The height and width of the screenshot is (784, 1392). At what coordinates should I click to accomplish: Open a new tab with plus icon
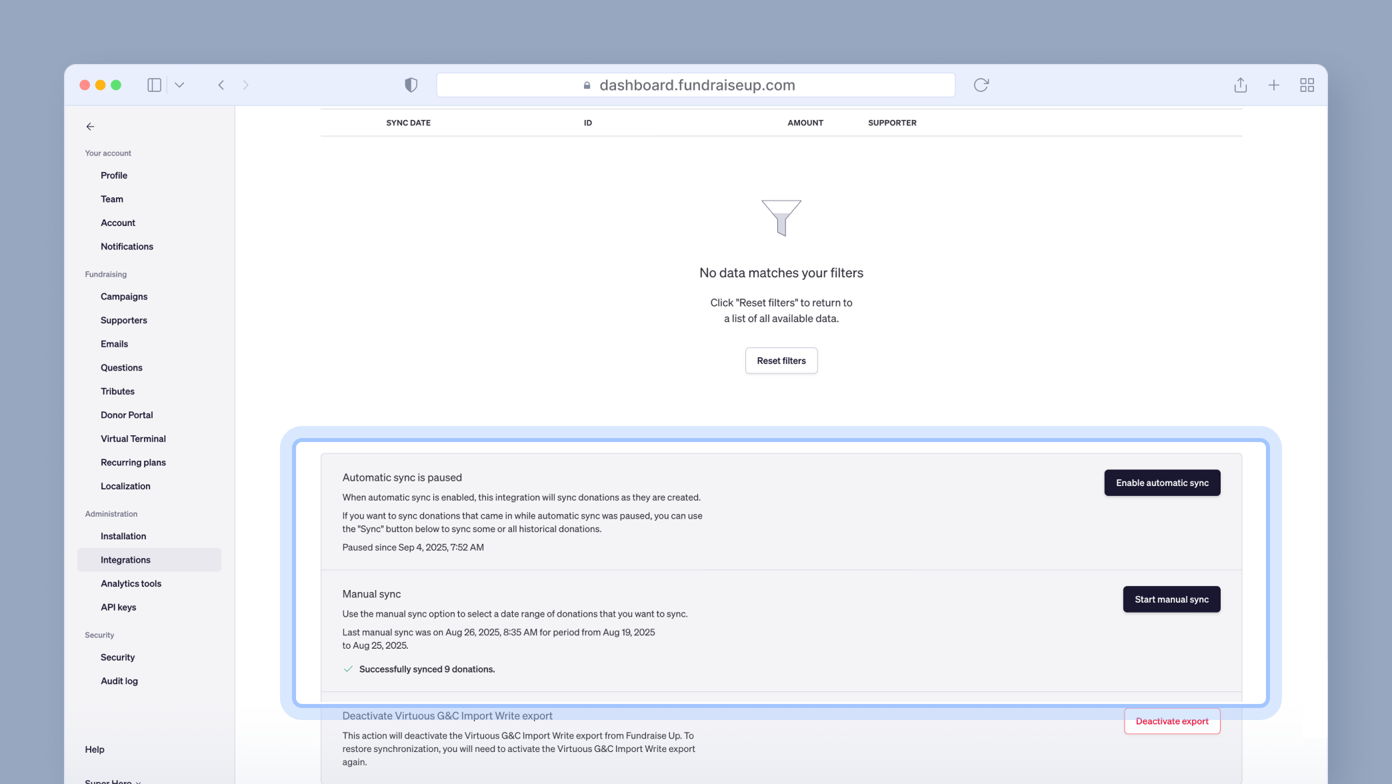point(1273,85)
